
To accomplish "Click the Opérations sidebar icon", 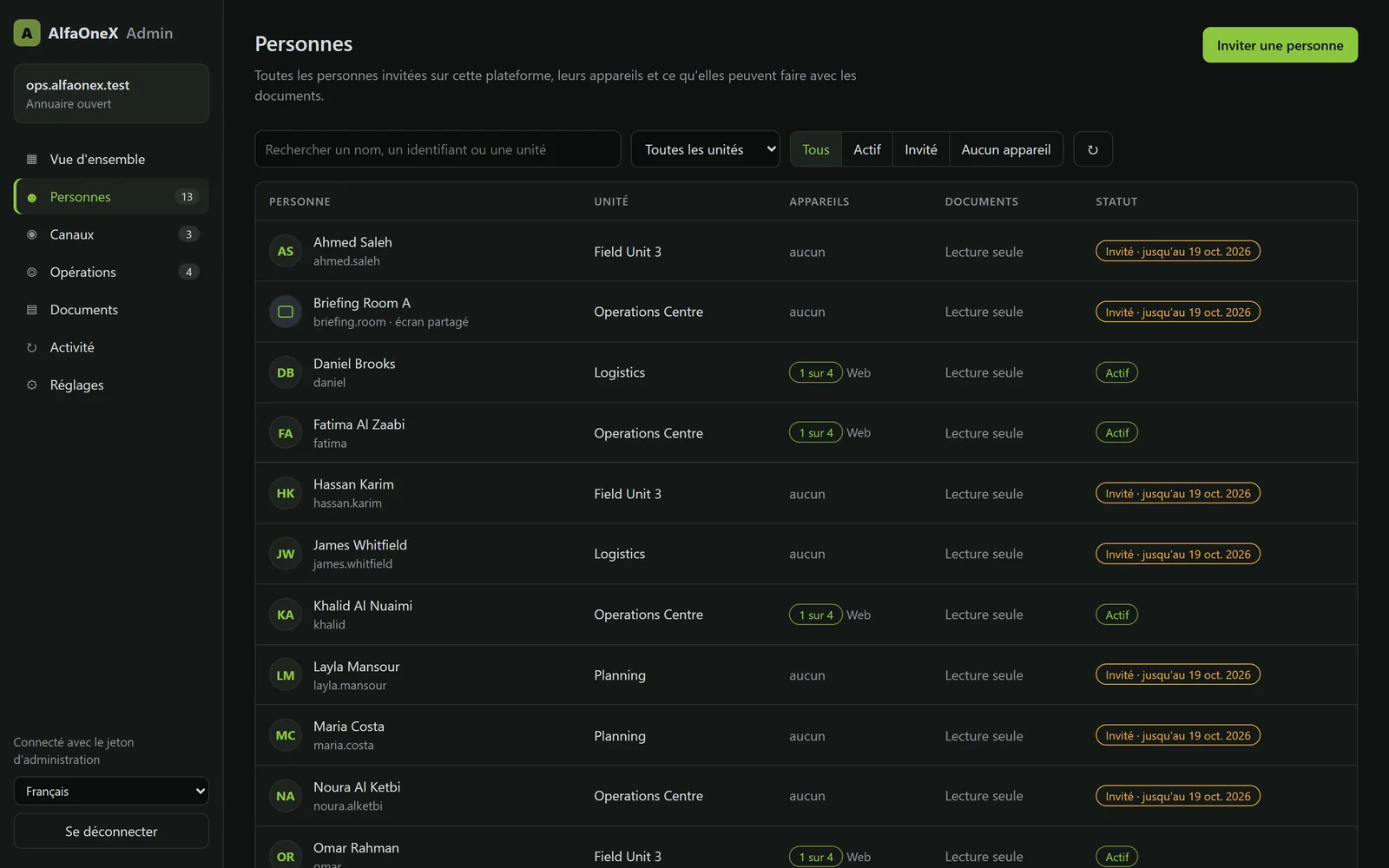I will (x=32, y=273).
